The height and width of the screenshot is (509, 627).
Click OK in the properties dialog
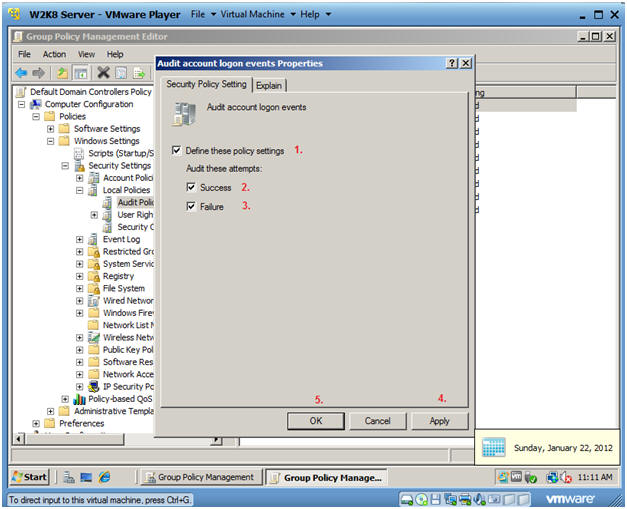tap(316, 421)
